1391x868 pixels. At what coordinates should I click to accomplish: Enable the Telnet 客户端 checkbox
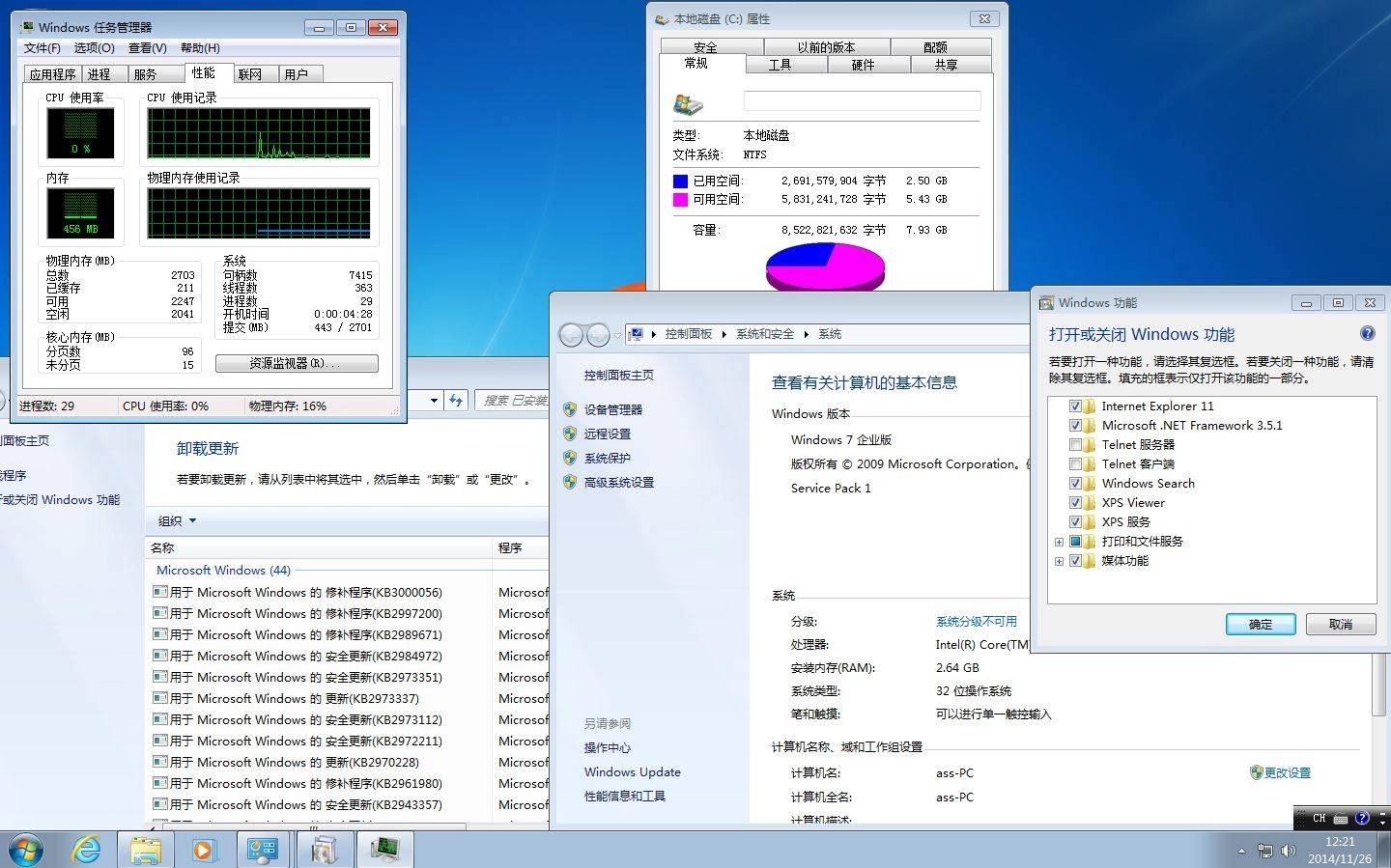[1075, 463]
